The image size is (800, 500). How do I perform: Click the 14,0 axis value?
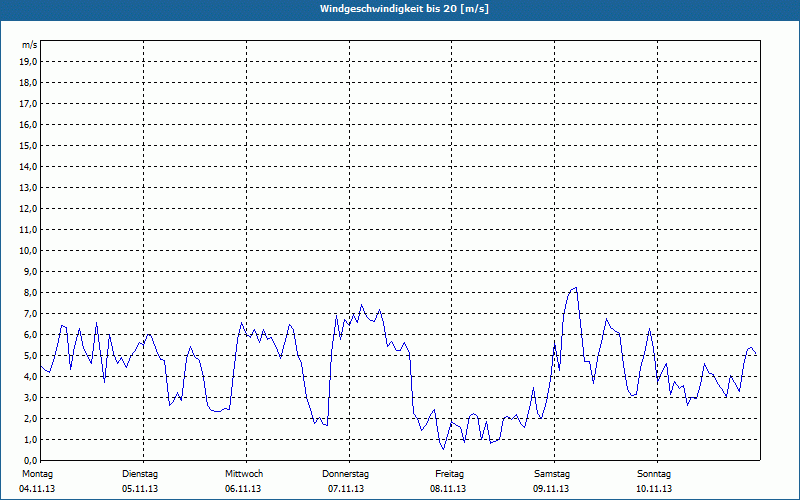[28, 166]
